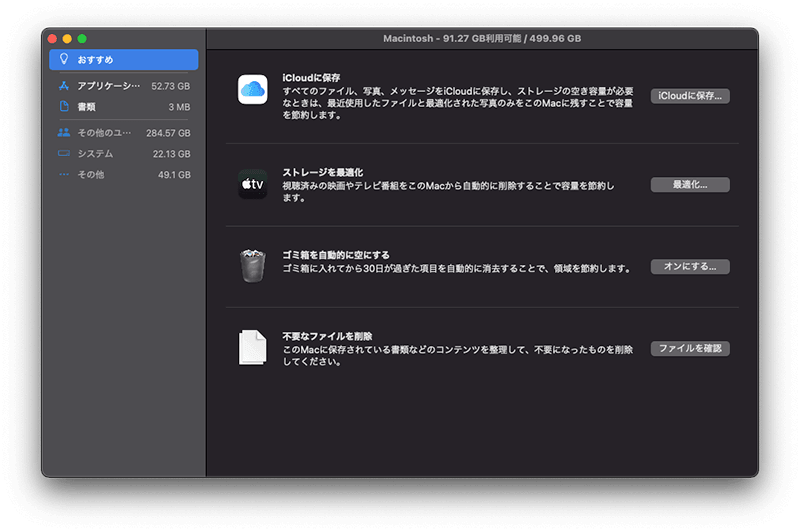The image size is (800, 532).
Task: Click the blank document file icon
Action: coord(253,347)
